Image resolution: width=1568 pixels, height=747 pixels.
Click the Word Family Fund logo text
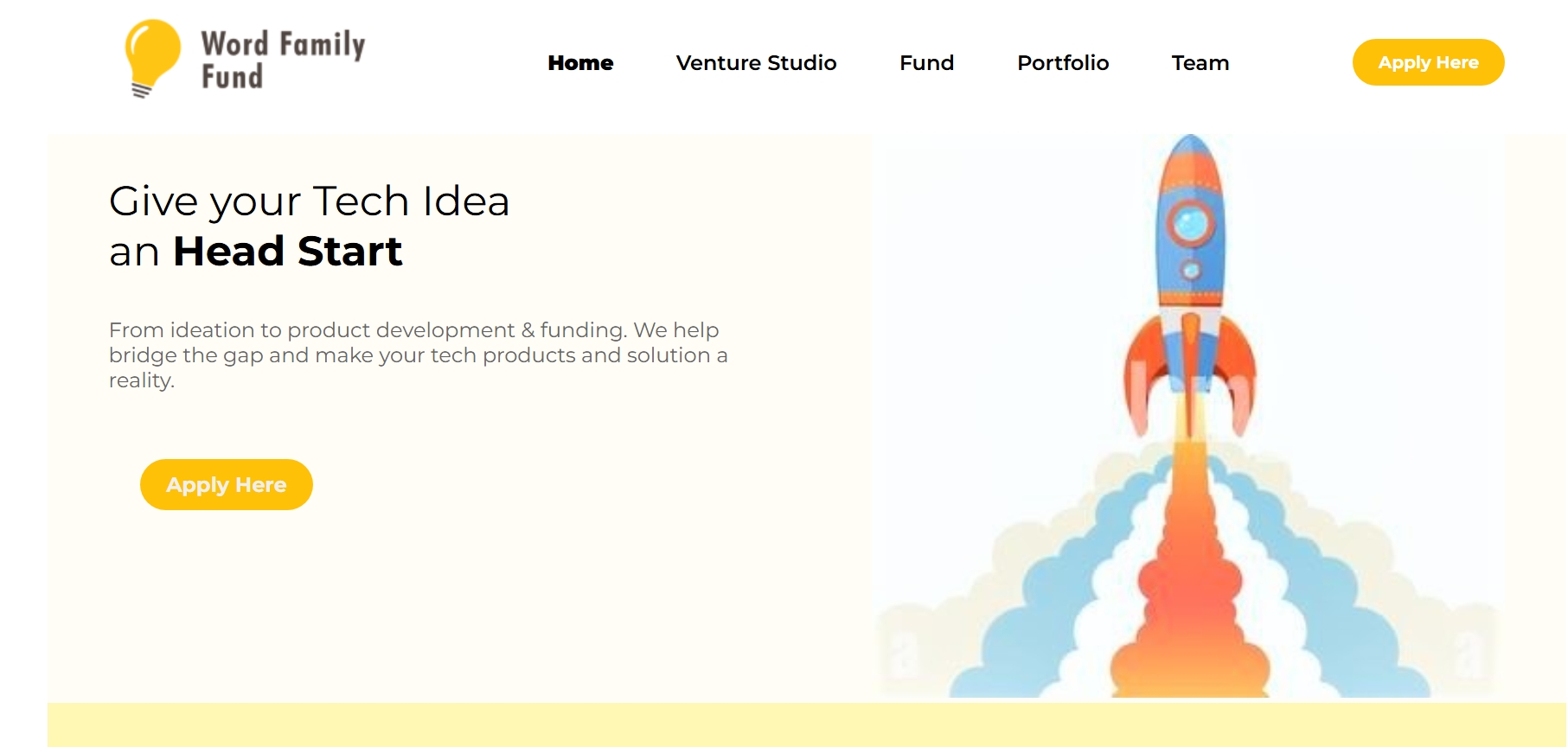[283, 60]
